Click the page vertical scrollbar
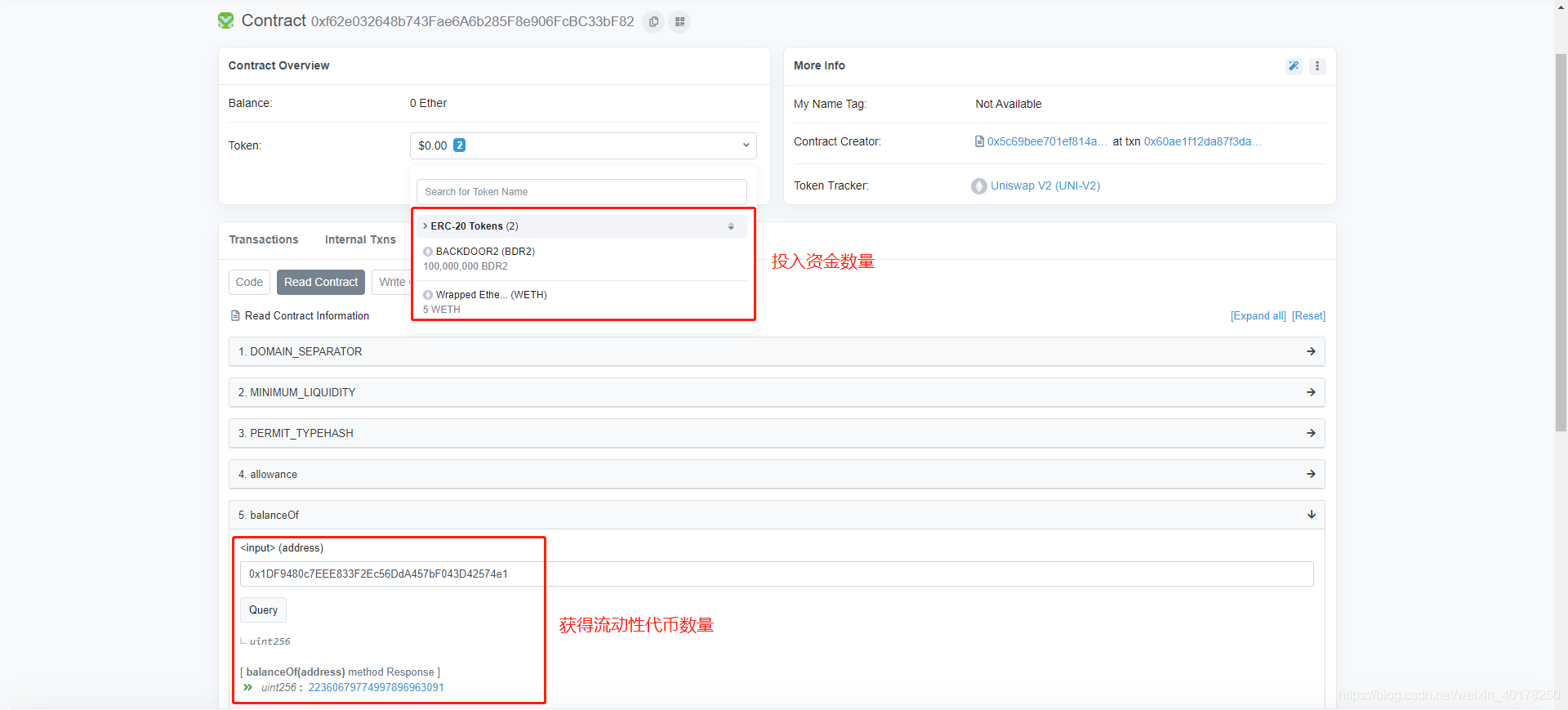 [1561, 243]
